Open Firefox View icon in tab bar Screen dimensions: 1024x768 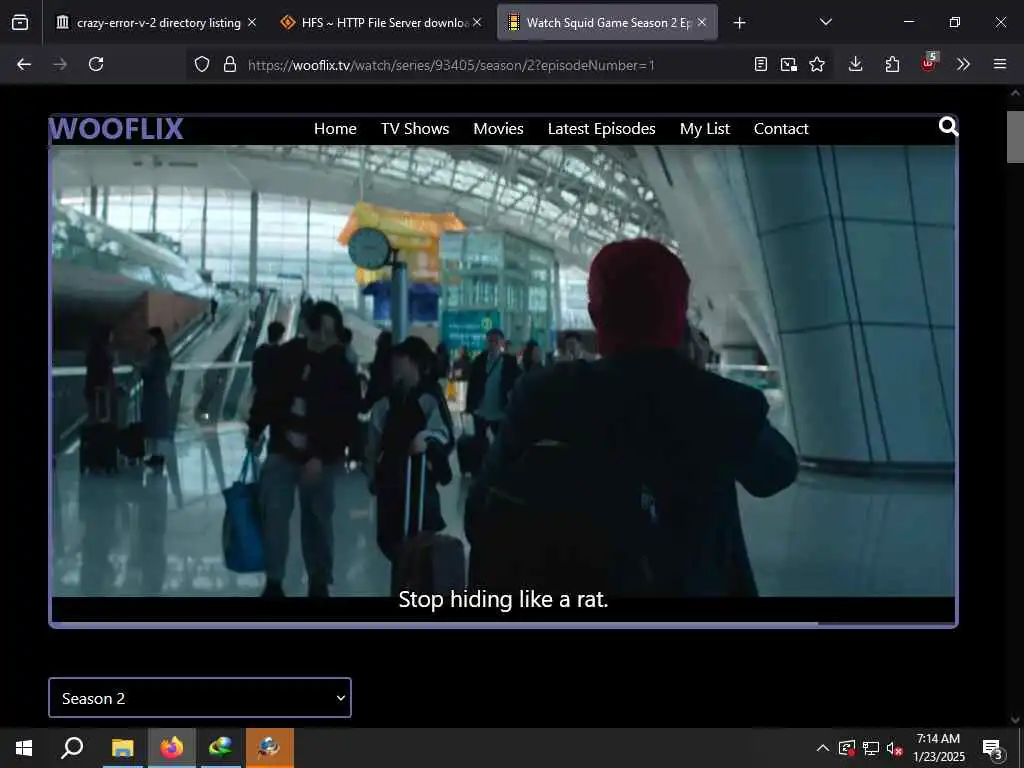20,23
